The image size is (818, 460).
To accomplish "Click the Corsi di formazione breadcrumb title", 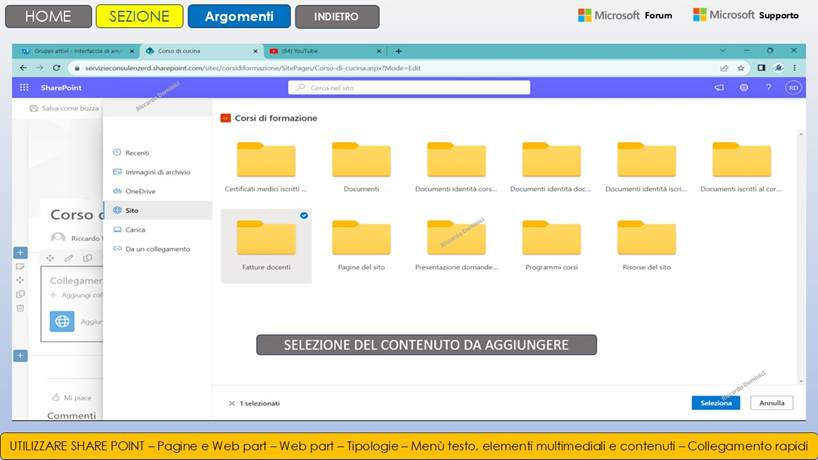I will (275, 118).
